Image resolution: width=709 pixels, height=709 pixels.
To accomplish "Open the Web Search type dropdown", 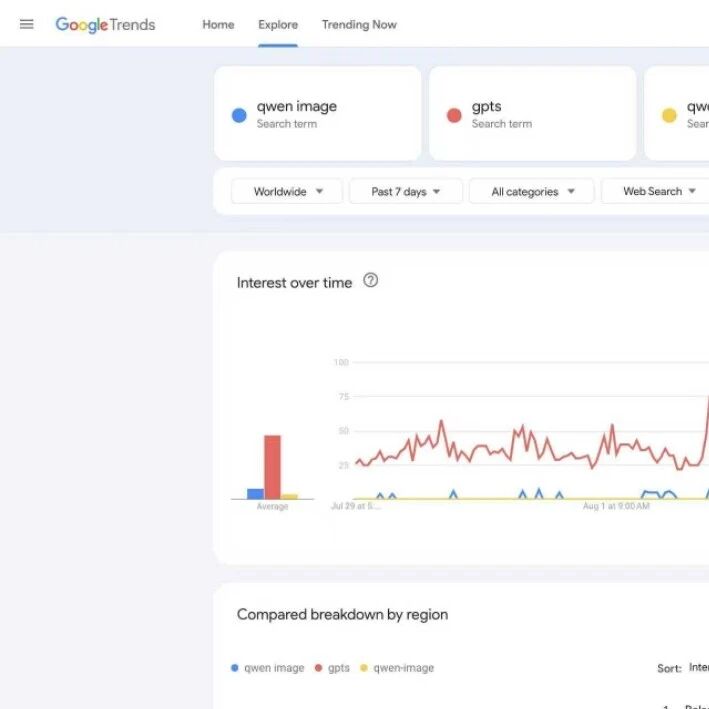I will 657,191.
